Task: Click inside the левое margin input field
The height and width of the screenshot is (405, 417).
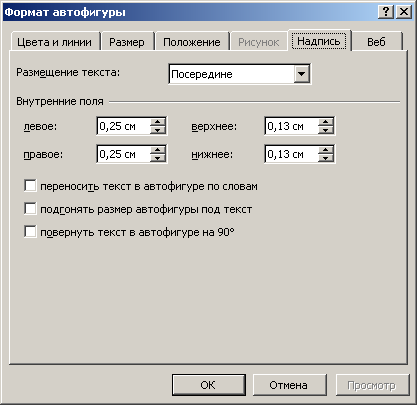Action: [124, 126]
